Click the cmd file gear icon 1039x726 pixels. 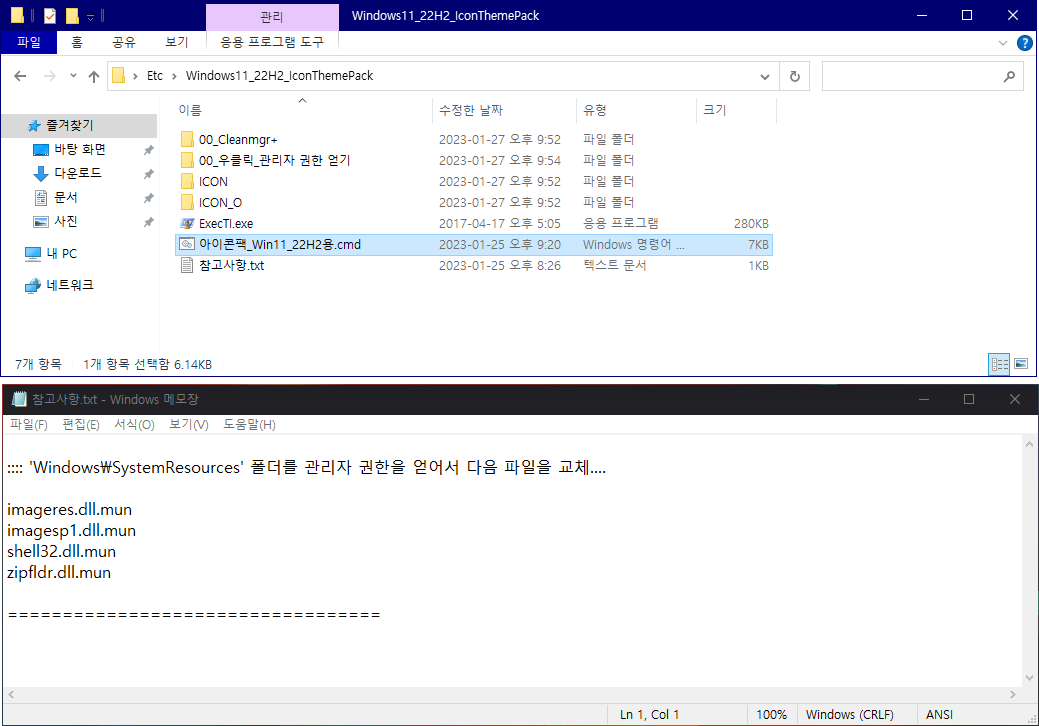pyautogui.click(x=188, y=244)
